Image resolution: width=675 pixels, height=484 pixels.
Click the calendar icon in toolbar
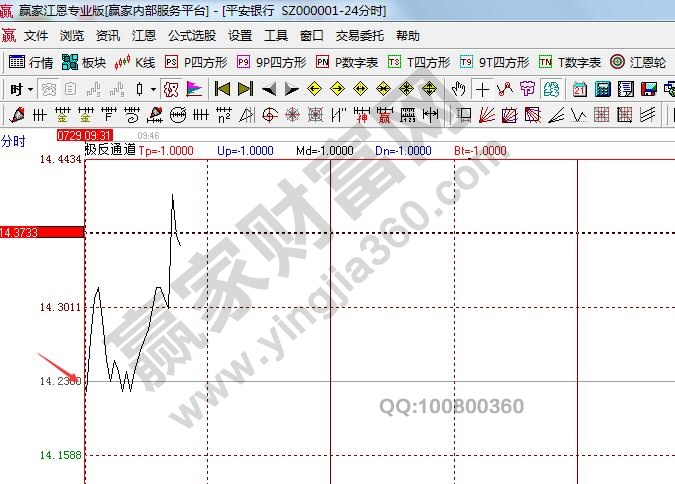point(581,89)
